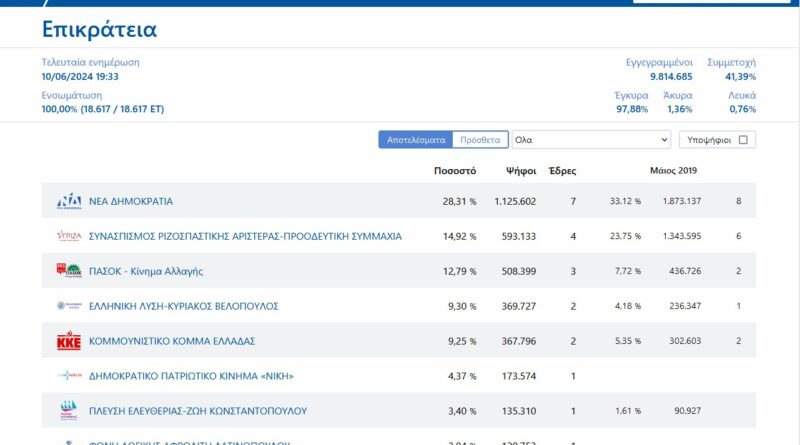Open the ΣΥΝΑΣΠΙΣΜΟΣ ΡΙΖΟΣΠΑΣΤΙΚΗΣ ΑΡΙΣΤΕΡΑΣ link

pos(245,236)
